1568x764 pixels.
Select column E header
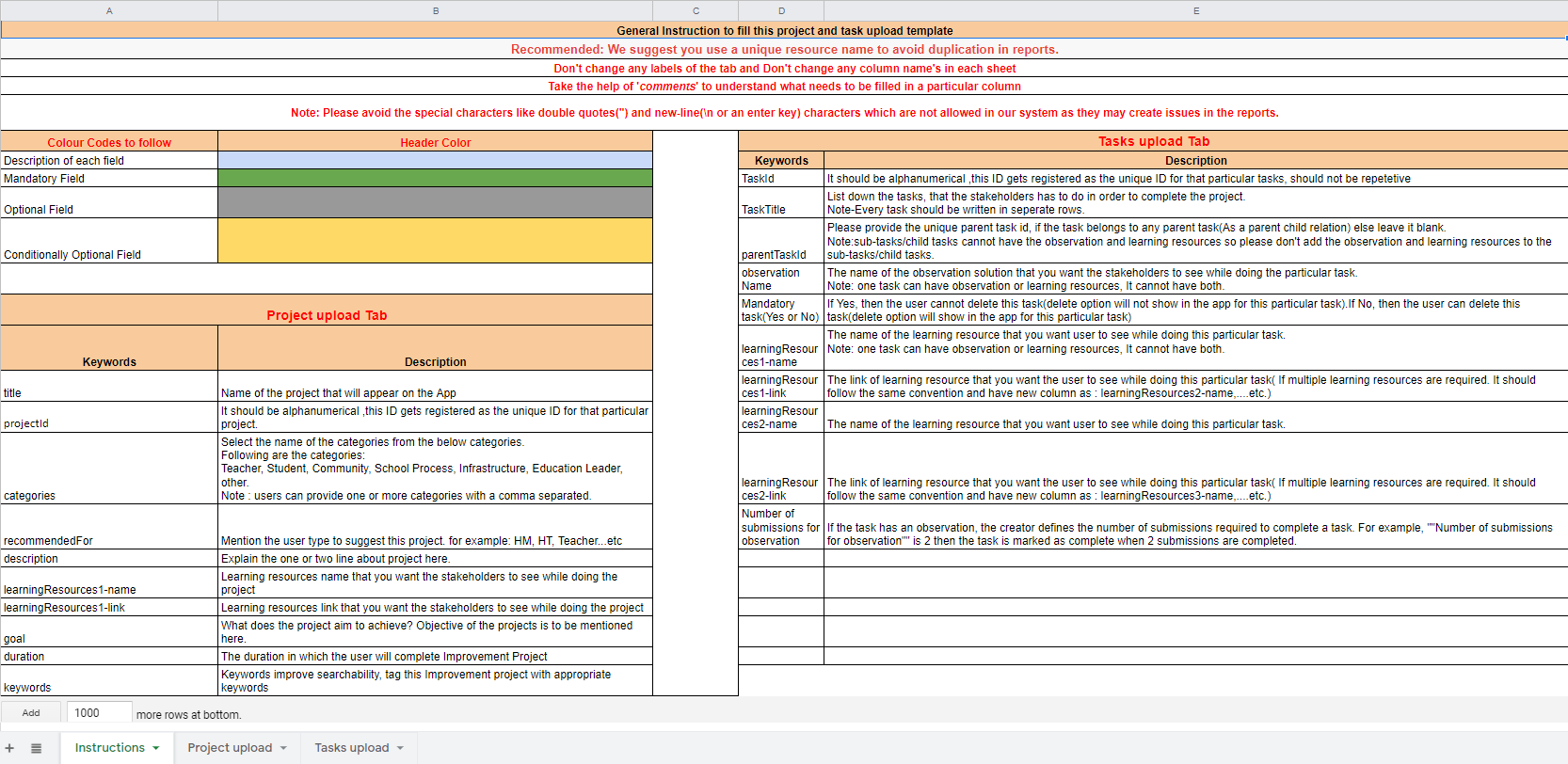1195,10
